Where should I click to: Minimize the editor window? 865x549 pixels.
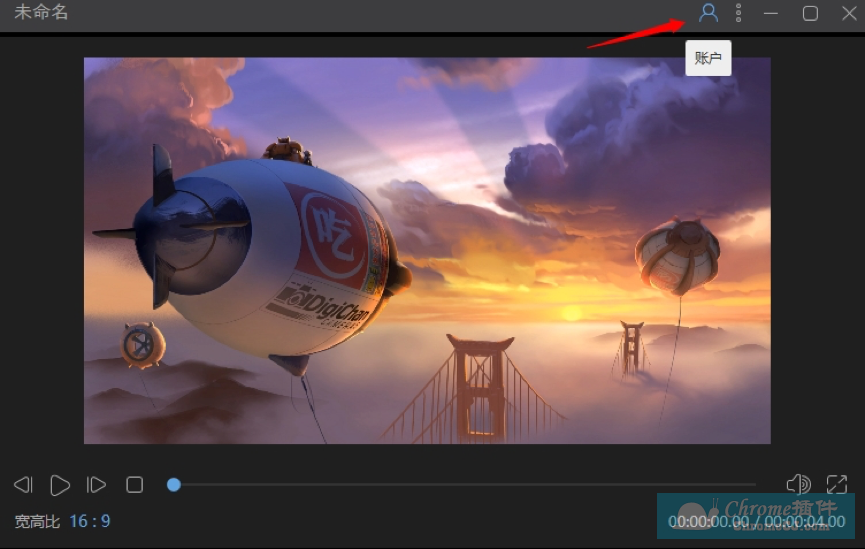pyautogui.click(x=771, y=13)
